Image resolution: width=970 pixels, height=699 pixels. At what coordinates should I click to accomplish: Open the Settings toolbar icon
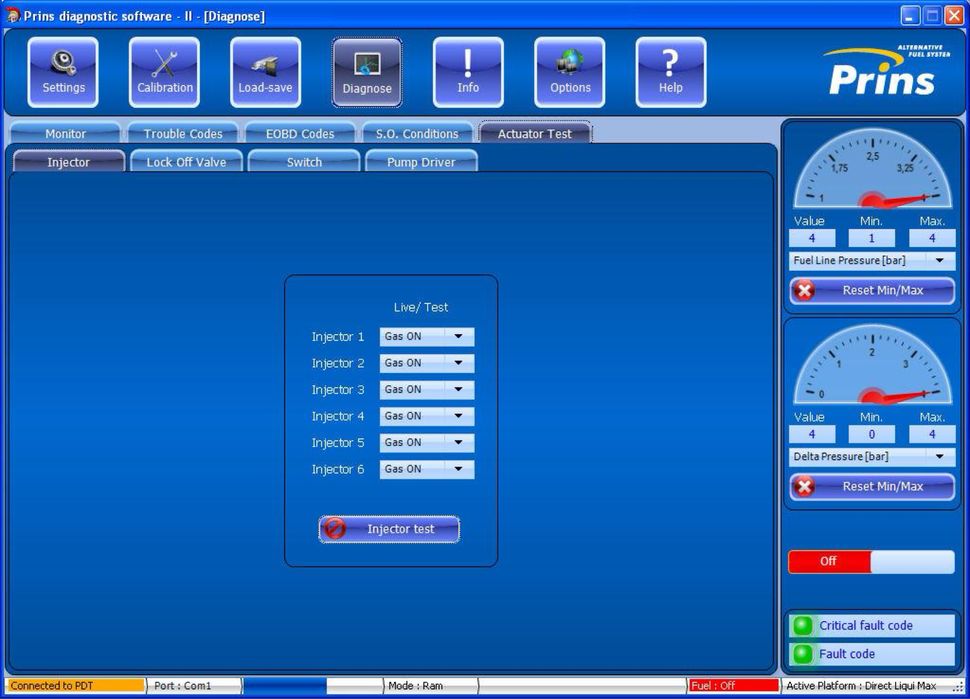[x=63, y=72]
